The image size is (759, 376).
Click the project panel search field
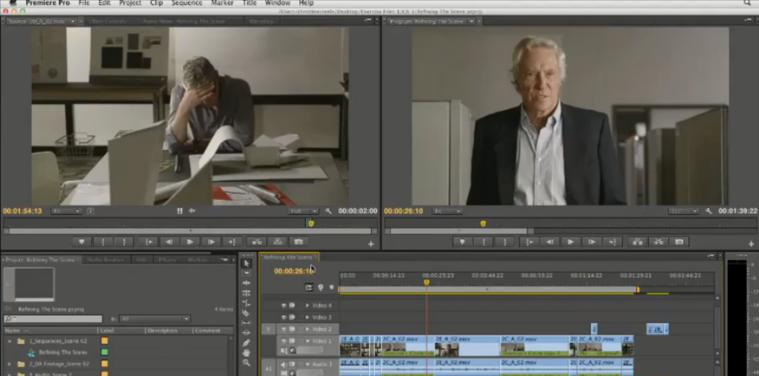pos(53,319)
